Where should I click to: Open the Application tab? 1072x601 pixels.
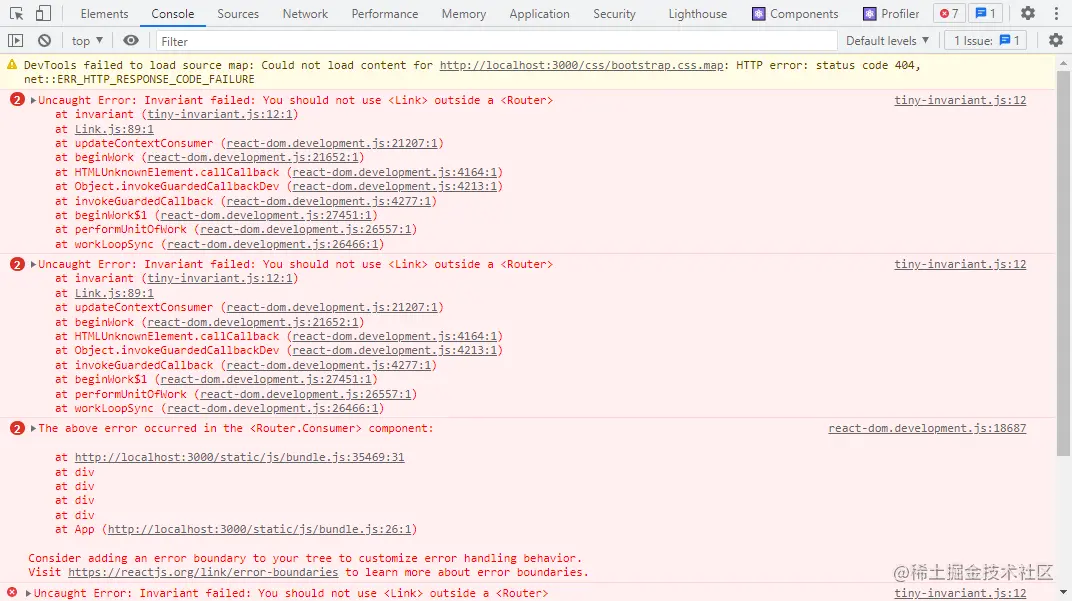539,14
